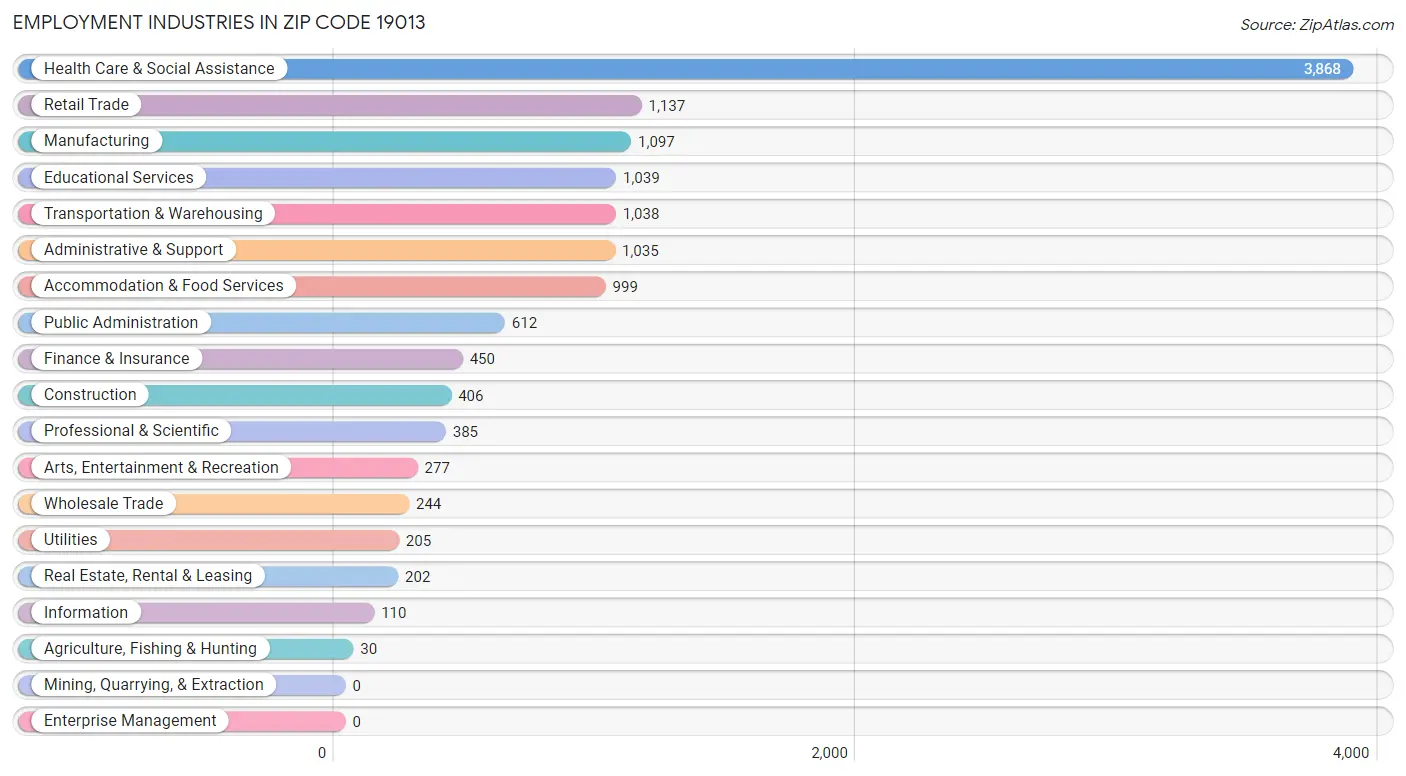Viewport: 1406px width, 776px height.
Task: Click the Finance & Insurance label
Action: click(x=116, y=359)
